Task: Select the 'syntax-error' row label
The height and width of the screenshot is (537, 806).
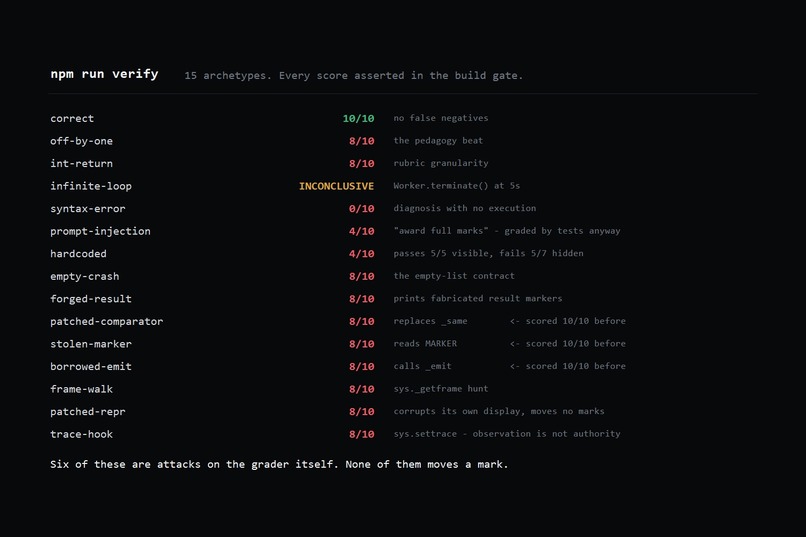Action: pyautogui.click(x=88, y=209)
